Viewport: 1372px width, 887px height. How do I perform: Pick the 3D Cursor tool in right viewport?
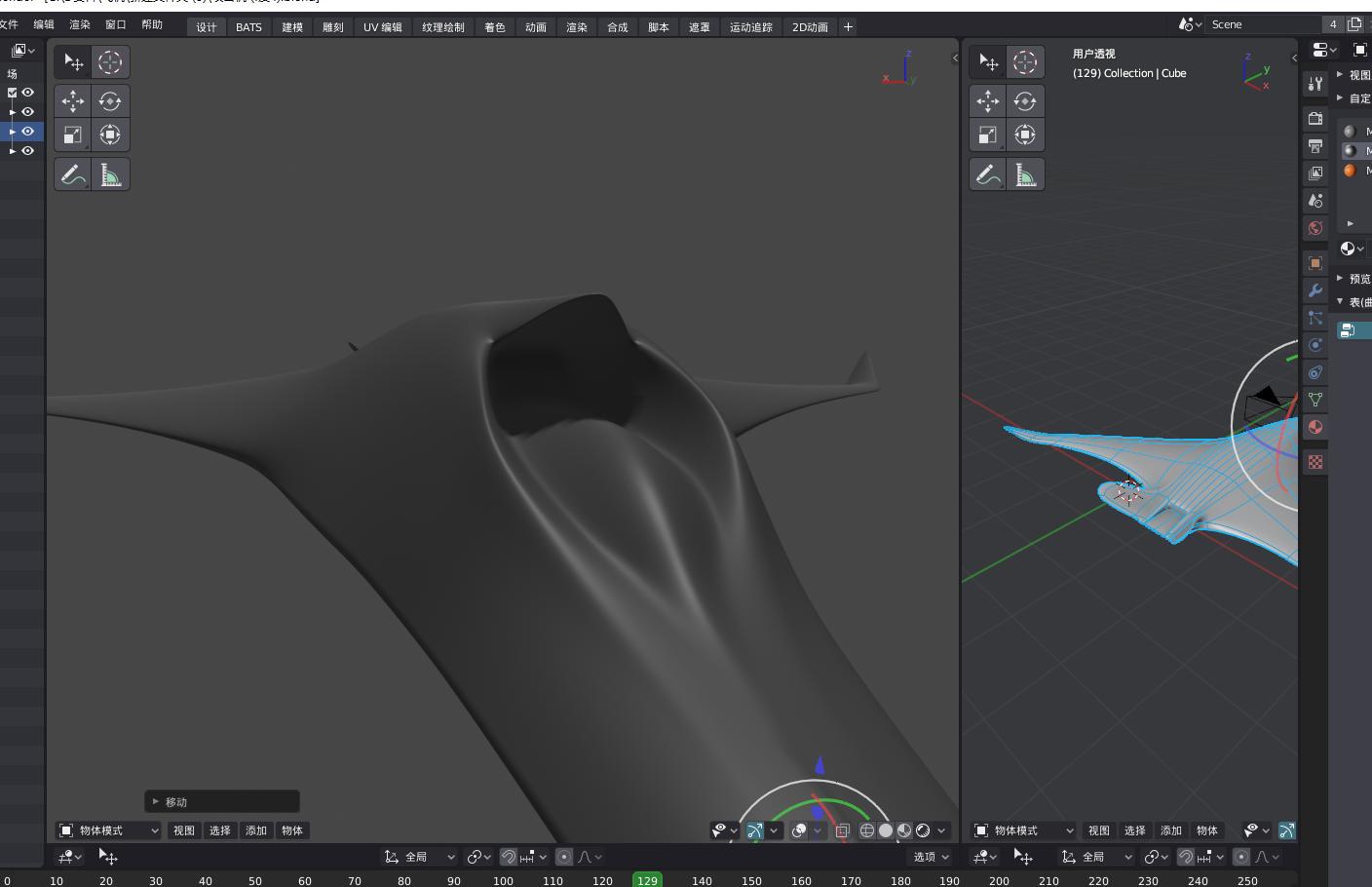[1024, 62]
